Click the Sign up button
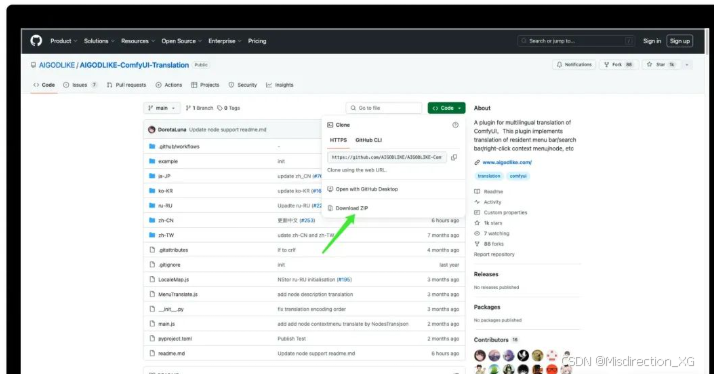 [679, 41]
